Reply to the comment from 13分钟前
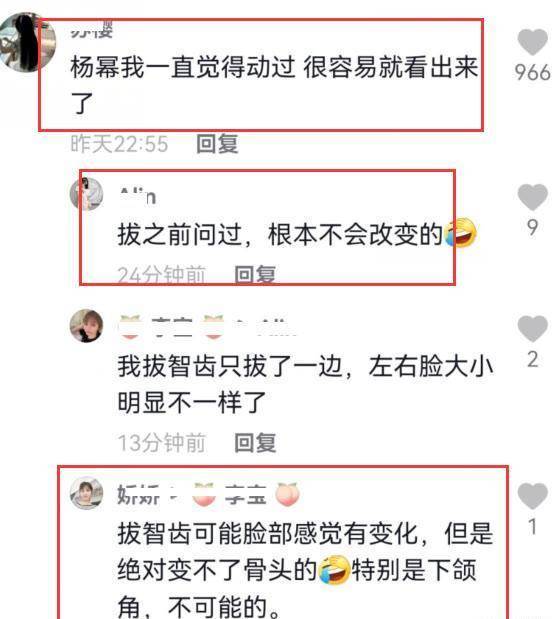The image size is (559, 619). [255, 443]
